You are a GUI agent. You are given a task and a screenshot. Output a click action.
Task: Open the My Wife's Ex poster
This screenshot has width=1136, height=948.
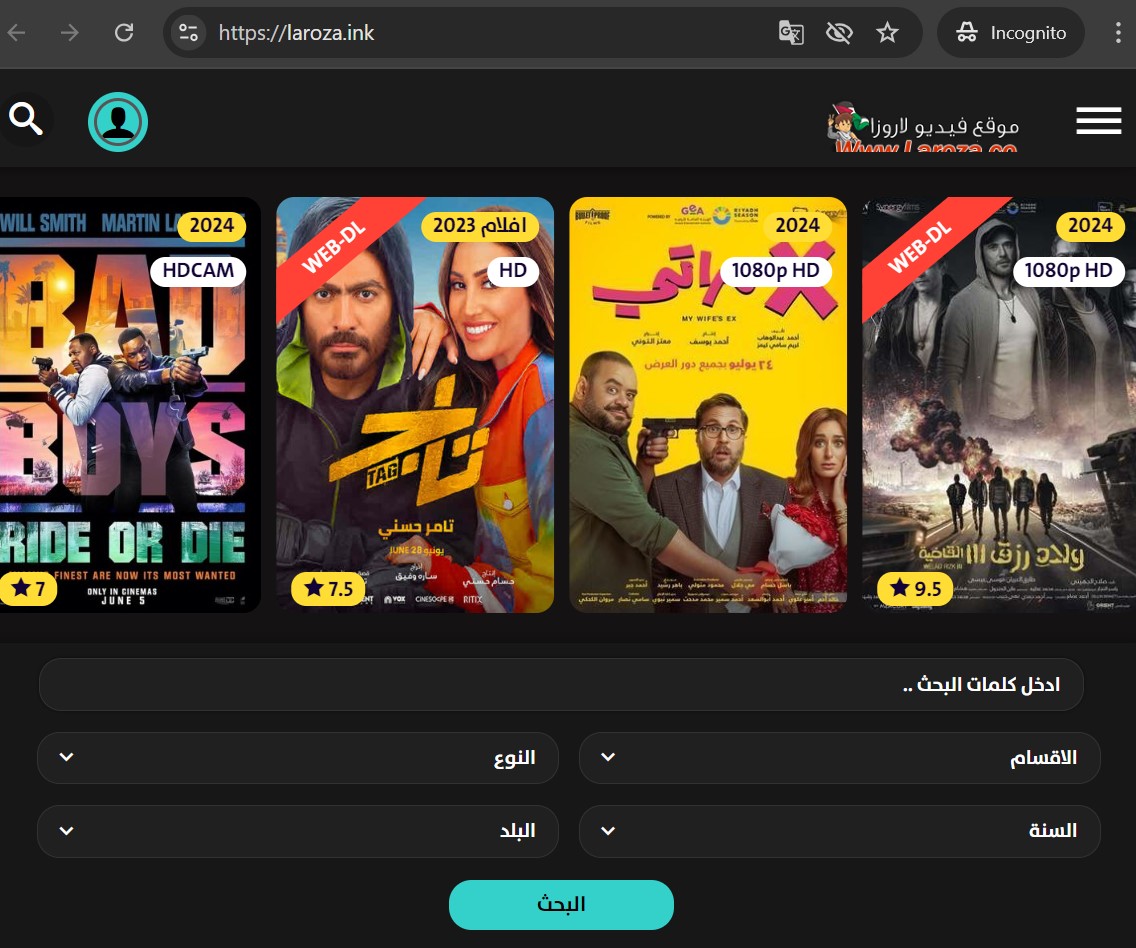(x=708, y=405)
